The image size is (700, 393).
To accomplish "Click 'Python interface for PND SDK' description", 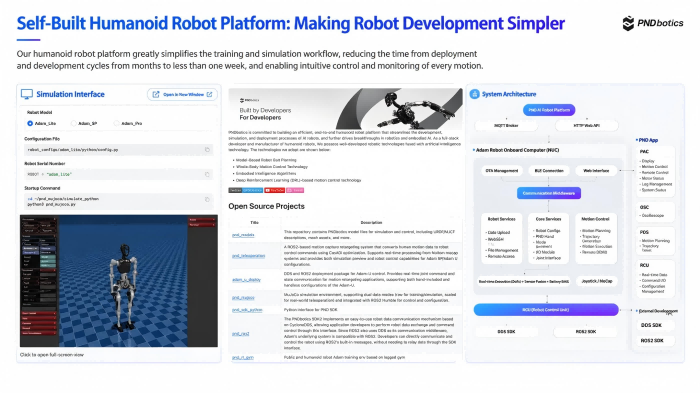I will 311,309.
